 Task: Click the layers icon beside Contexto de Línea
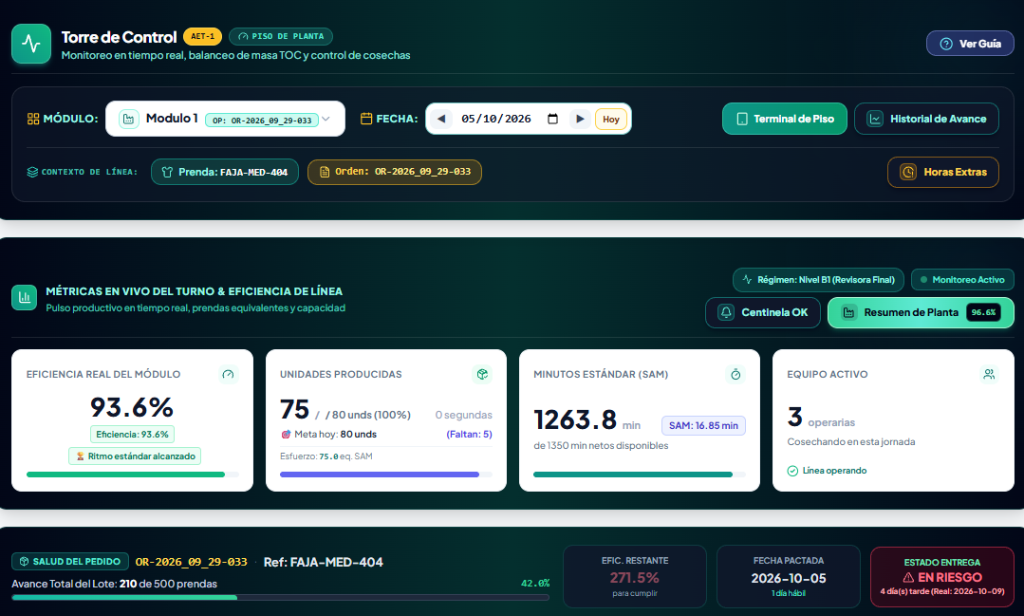pyautogui.click(x=32, y=172)
